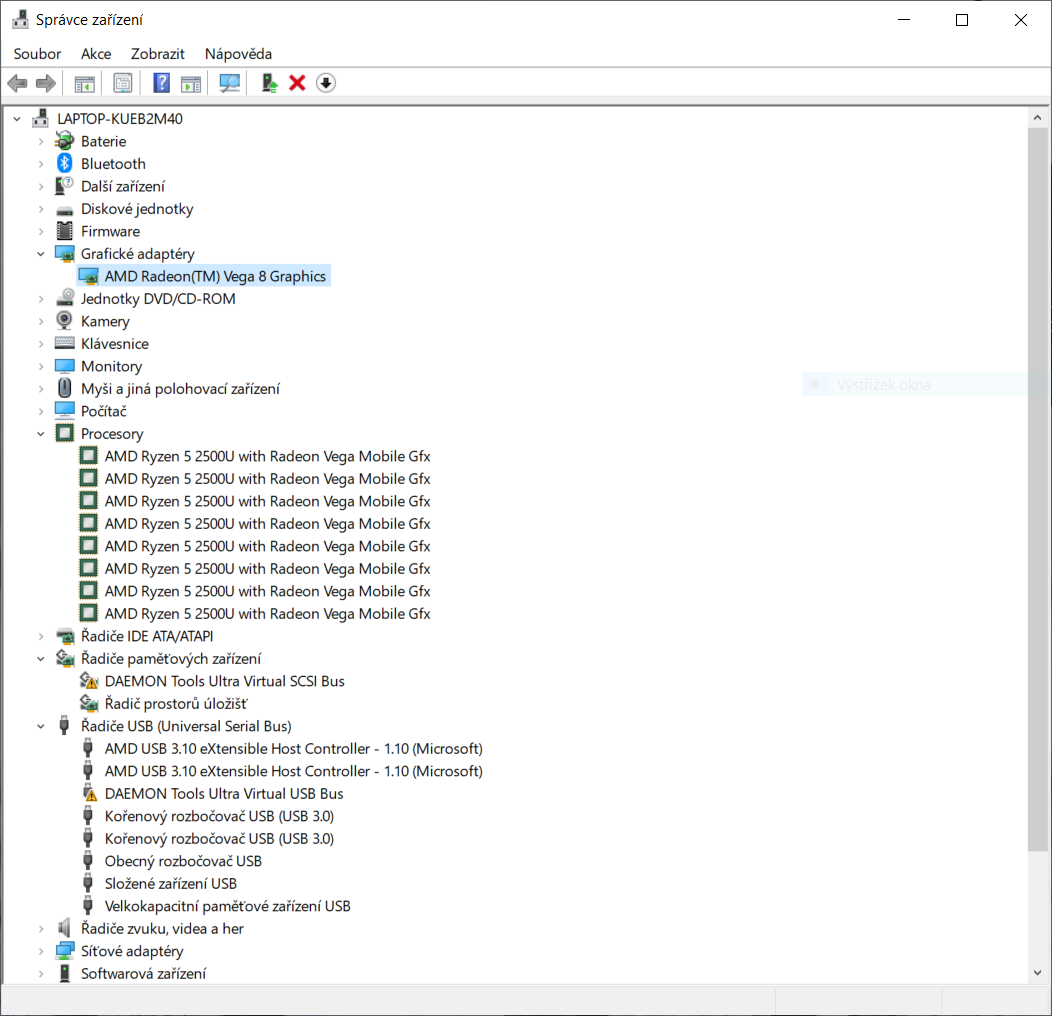Expand the Síťové adaptéry category
This screenshot has width=1052, height=1016.
pyautogui.click(x=41, y=951)
